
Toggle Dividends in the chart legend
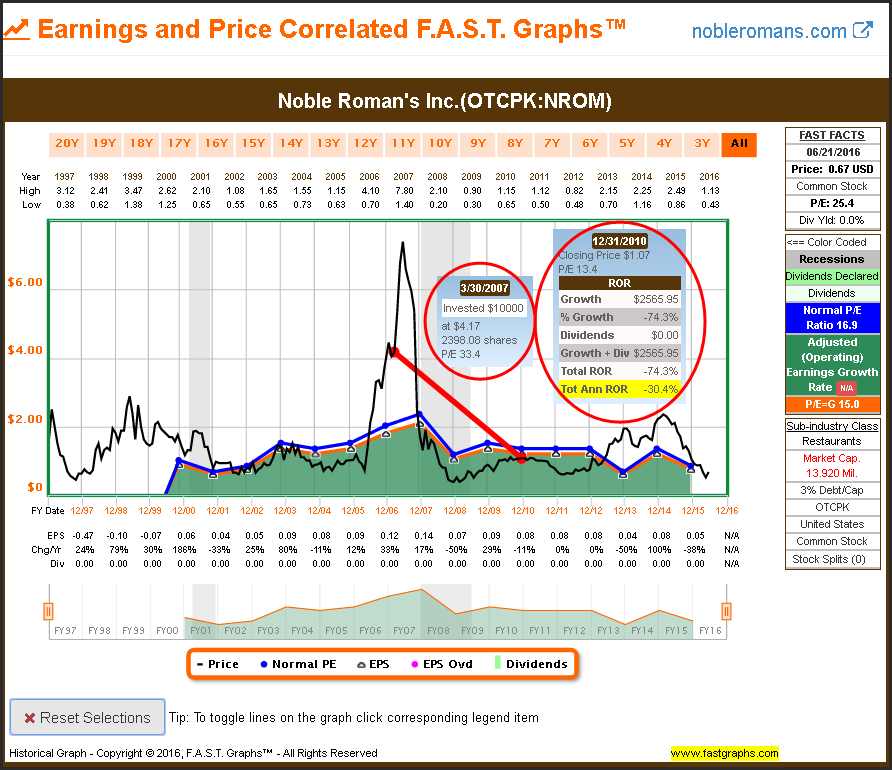point(530,664)
